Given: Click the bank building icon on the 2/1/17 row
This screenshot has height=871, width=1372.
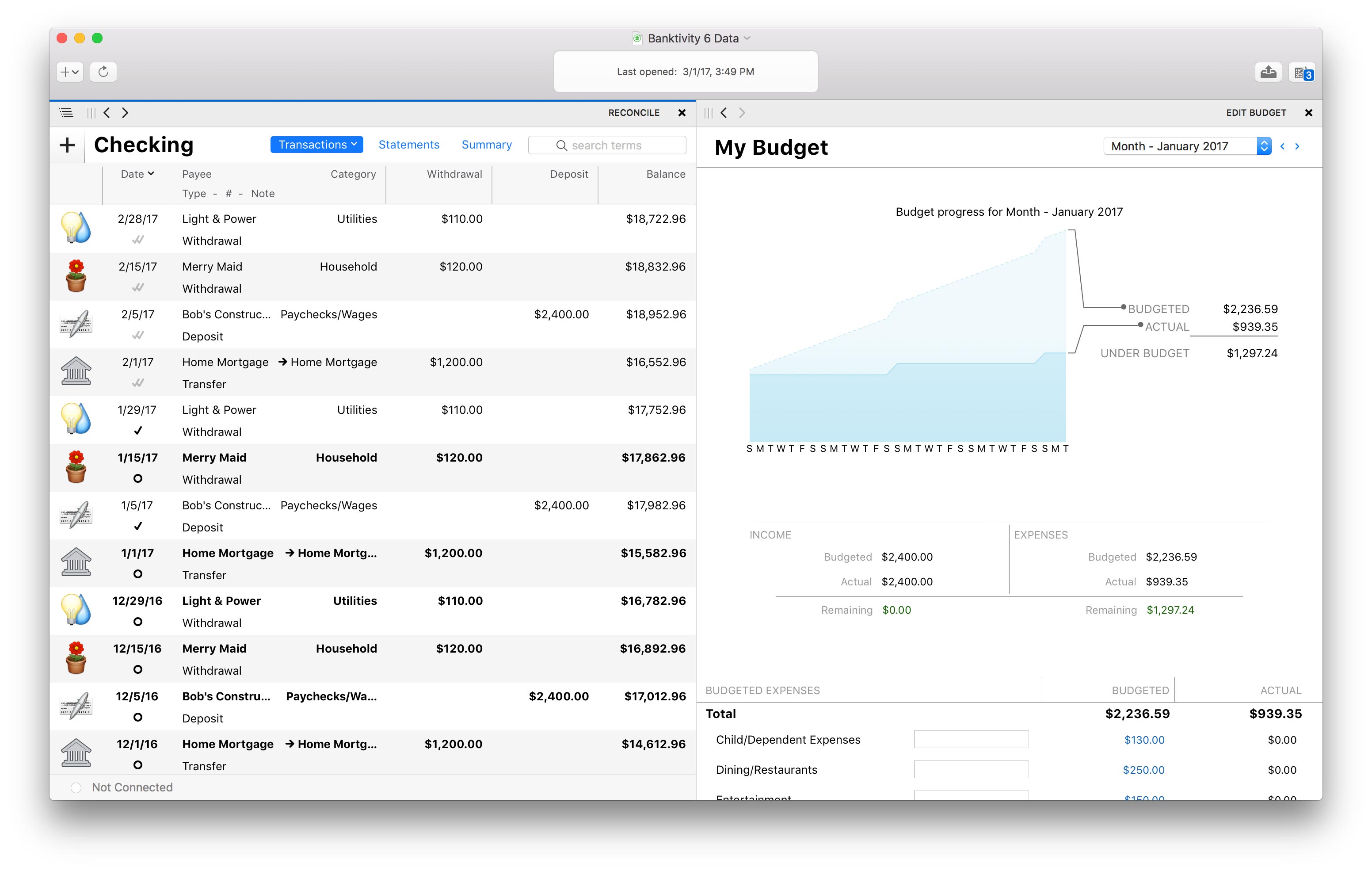Looking at the screenshot, I should pyautogui.click(x=76, y=371).
